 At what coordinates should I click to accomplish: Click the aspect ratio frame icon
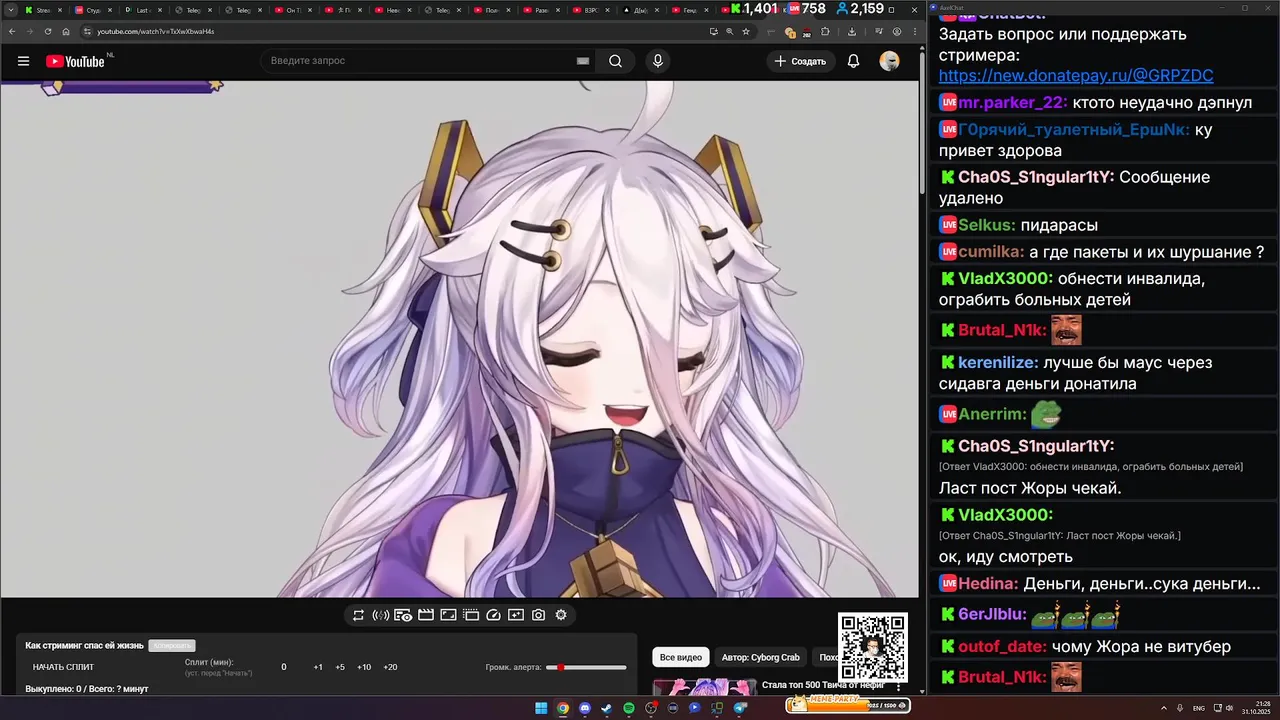tap(448, 615)
